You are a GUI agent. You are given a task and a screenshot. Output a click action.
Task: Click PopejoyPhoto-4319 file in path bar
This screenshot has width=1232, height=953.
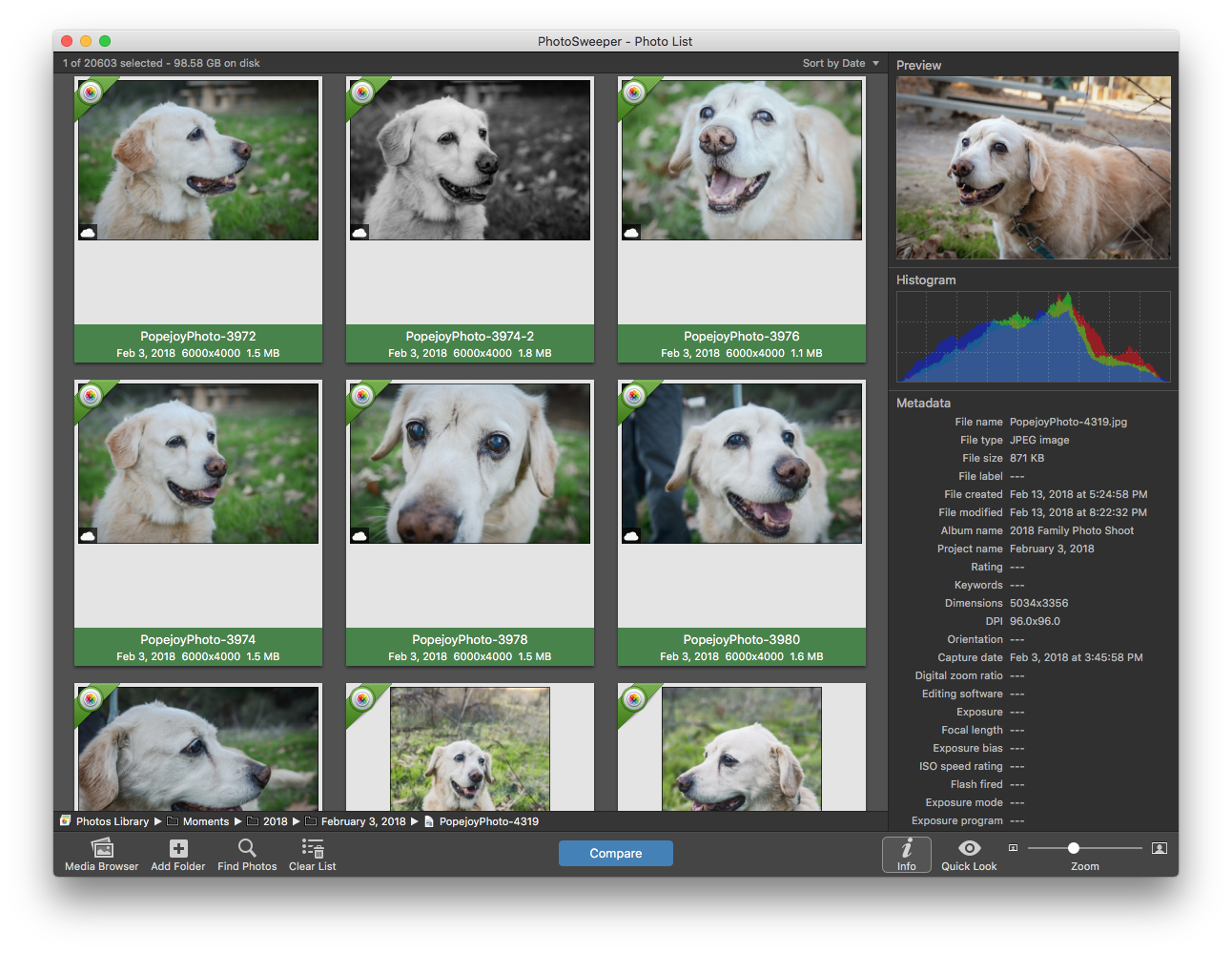488,821
